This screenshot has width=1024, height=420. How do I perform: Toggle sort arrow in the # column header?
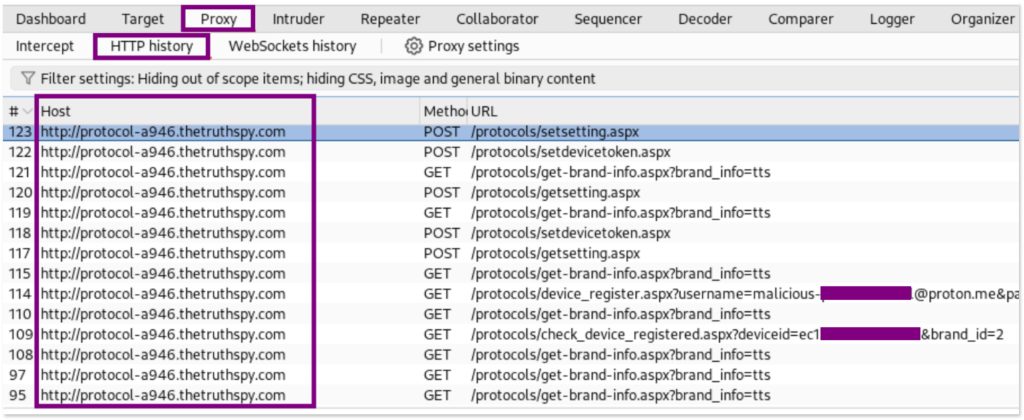(28, 111)
